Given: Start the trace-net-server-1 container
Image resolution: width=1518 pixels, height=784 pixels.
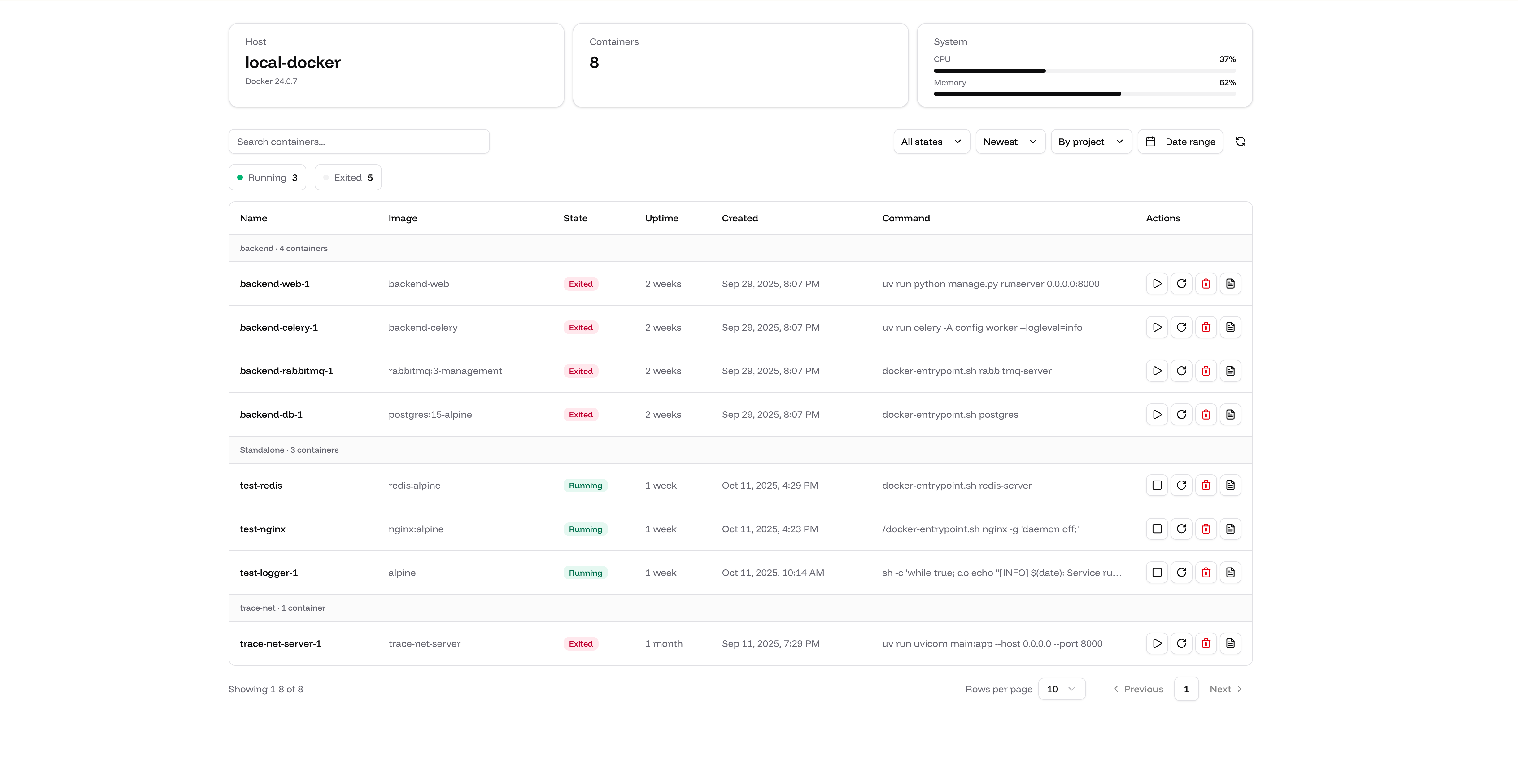Looking at the screenshot, I should (1157, 643).
